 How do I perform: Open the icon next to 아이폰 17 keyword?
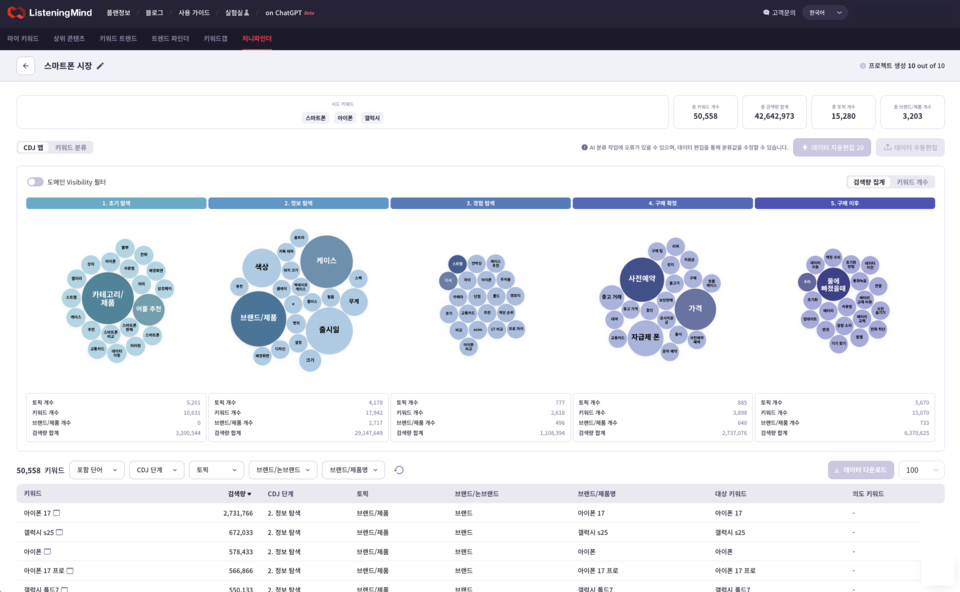pyautogui.click(x=57, y=513)
